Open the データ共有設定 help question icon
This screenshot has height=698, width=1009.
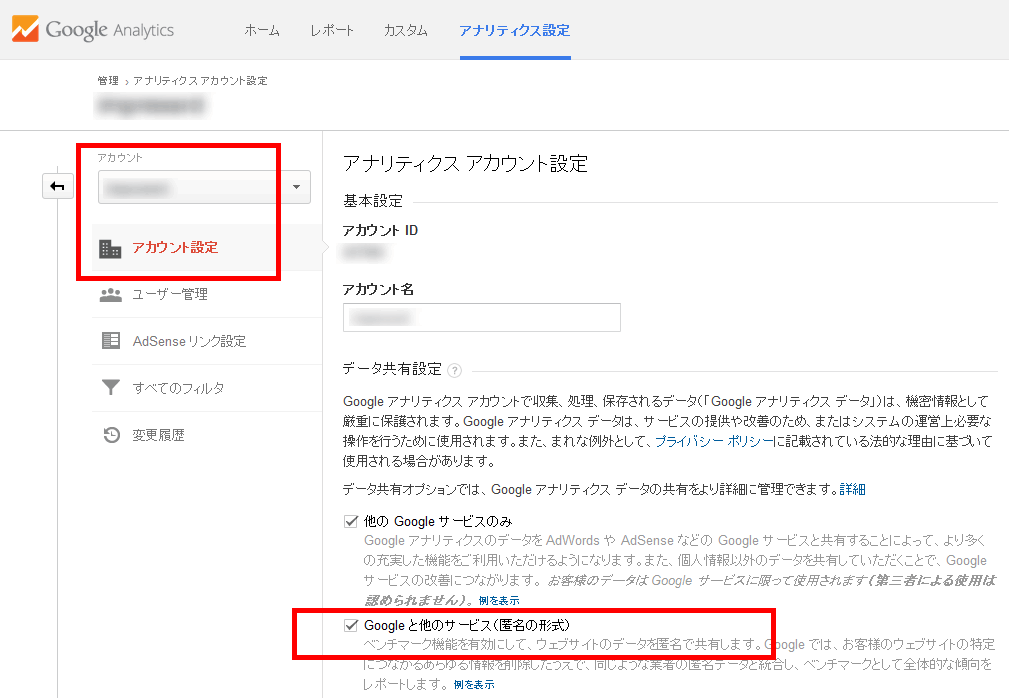[x=455, y=370]
